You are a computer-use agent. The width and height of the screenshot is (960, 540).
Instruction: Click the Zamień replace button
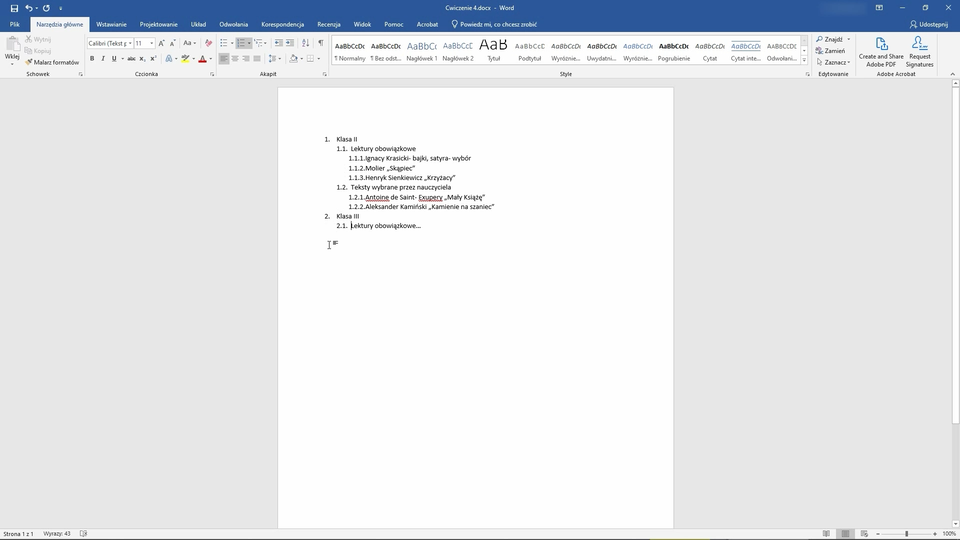tap(834, 51)
